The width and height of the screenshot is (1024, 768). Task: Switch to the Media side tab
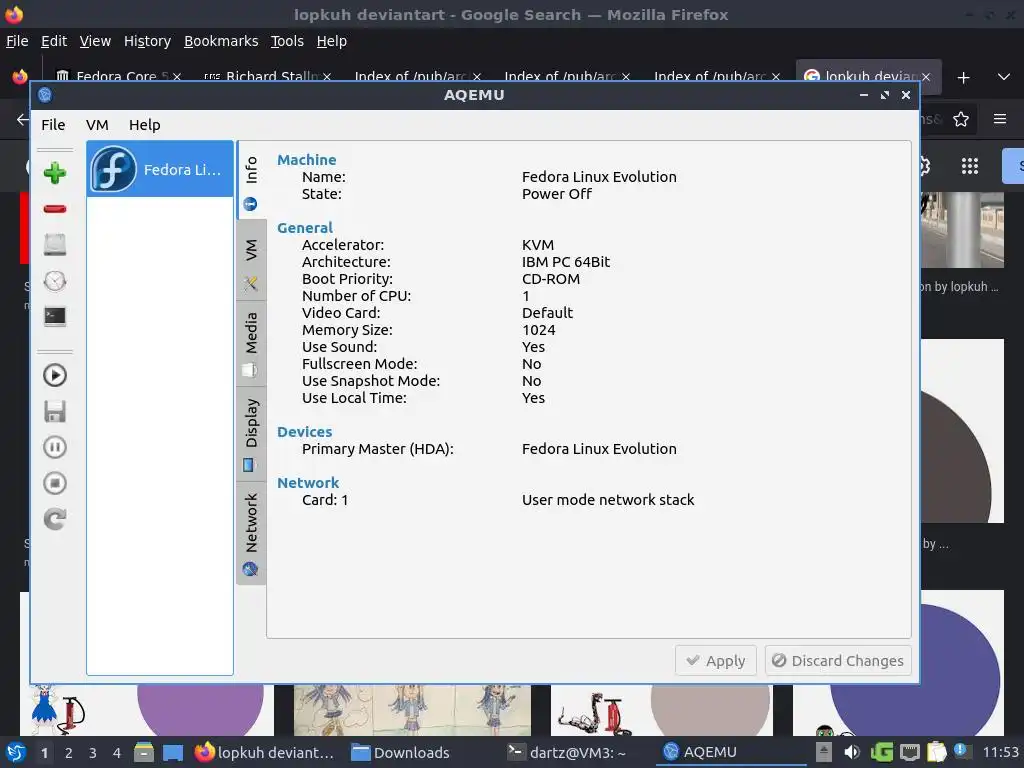pyautogui.click(x=251, y=343)
